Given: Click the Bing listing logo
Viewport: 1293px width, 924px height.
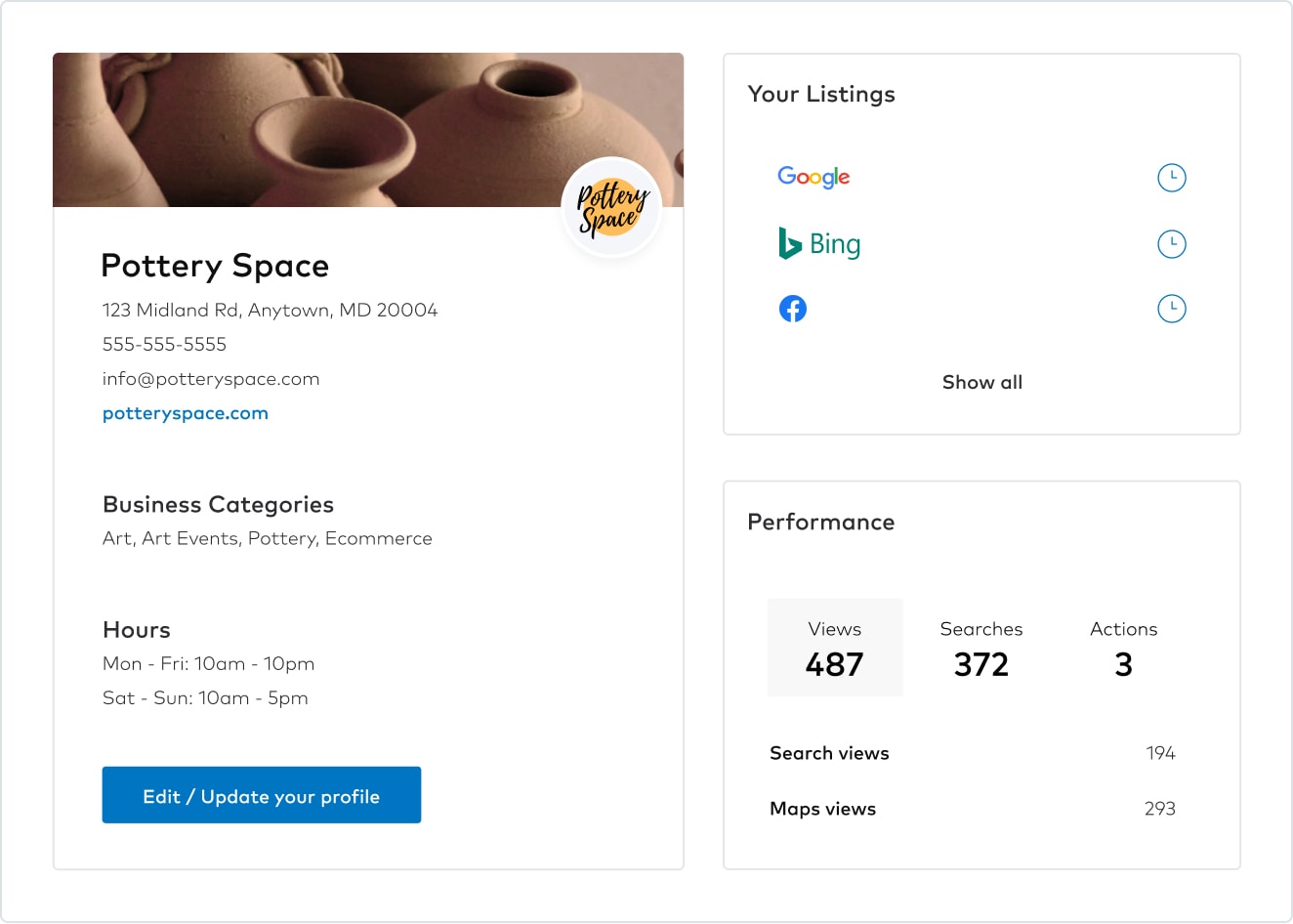Looking at the screenshot, I should [819, 243].
